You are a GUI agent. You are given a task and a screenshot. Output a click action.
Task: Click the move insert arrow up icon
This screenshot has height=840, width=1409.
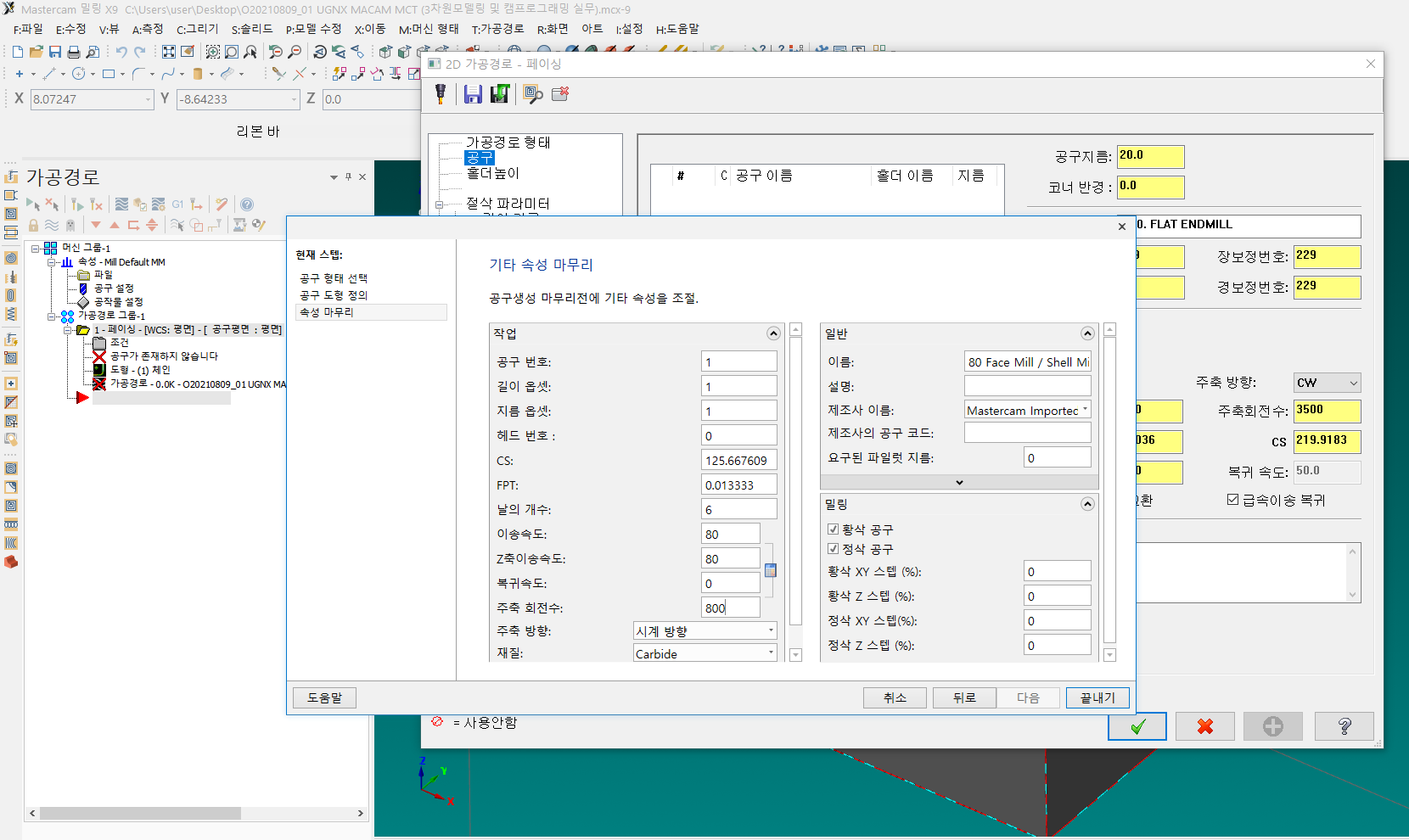(x=115, y=225)
